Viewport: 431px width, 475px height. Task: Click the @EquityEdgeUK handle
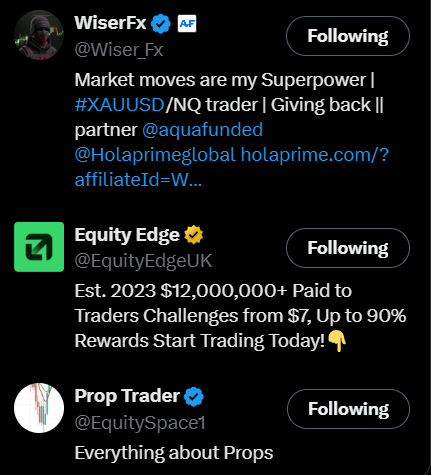(x=143, y=261)
